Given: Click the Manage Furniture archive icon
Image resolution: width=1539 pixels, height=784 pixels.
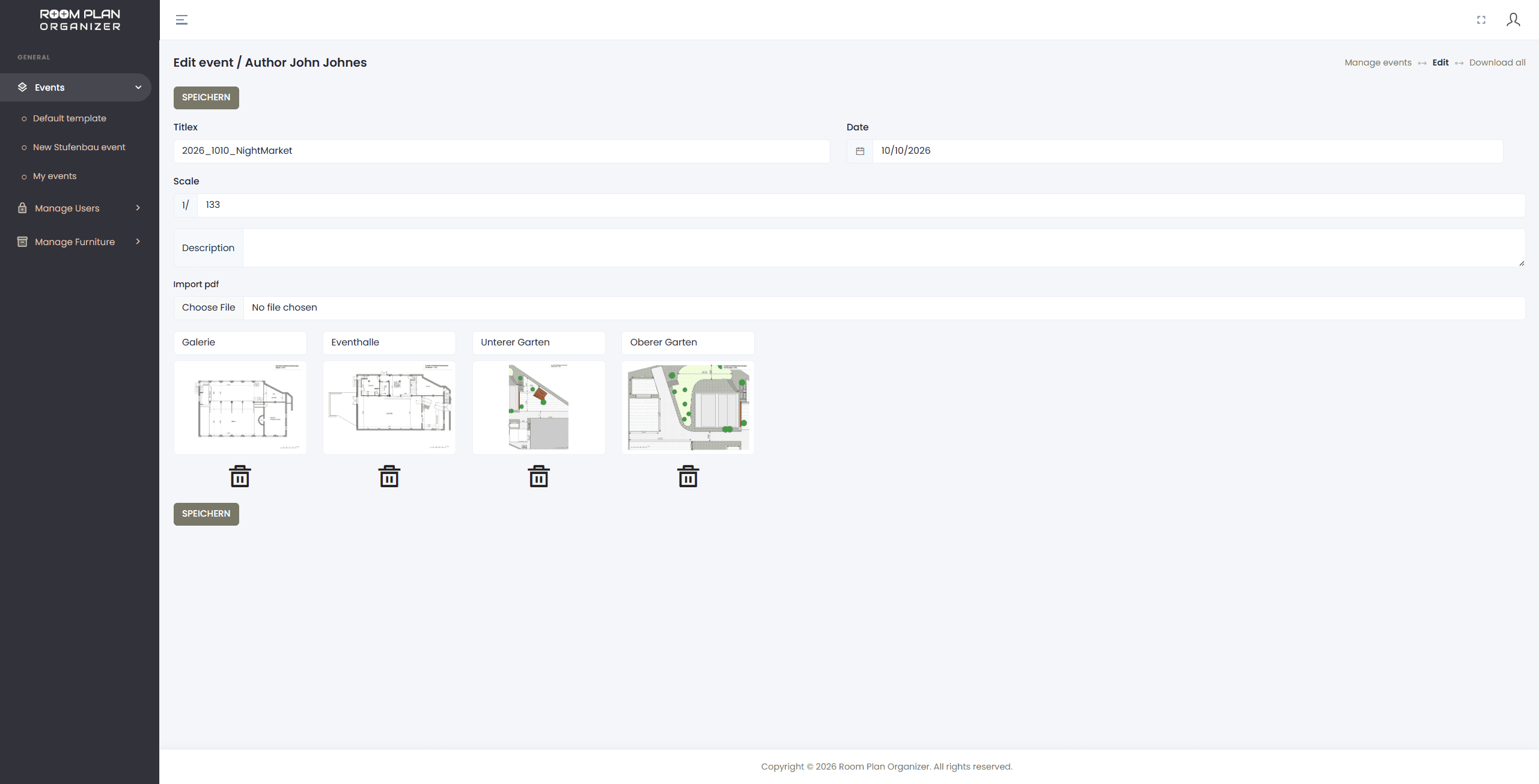Looking at the screenshot, I should pos(22,242).
